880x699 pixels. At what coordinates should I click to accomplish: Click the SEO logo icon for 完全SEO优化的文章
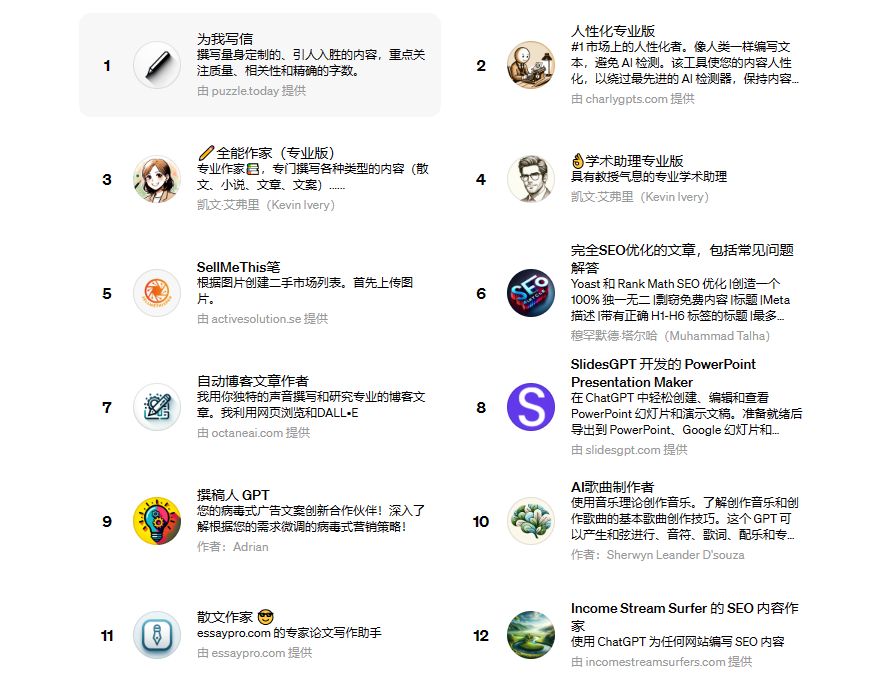click(531, 293)
